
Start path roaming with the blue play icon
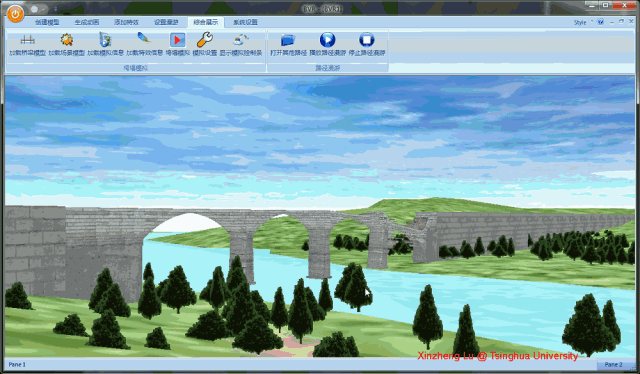(x=327, y=40)
